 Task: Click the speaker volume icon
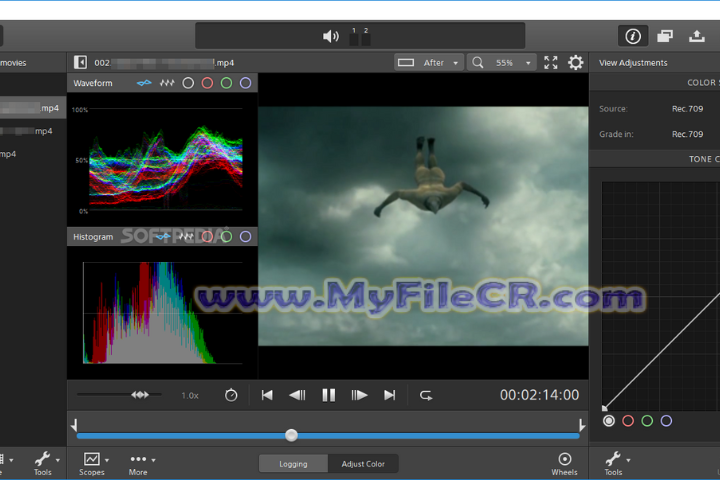331,36
